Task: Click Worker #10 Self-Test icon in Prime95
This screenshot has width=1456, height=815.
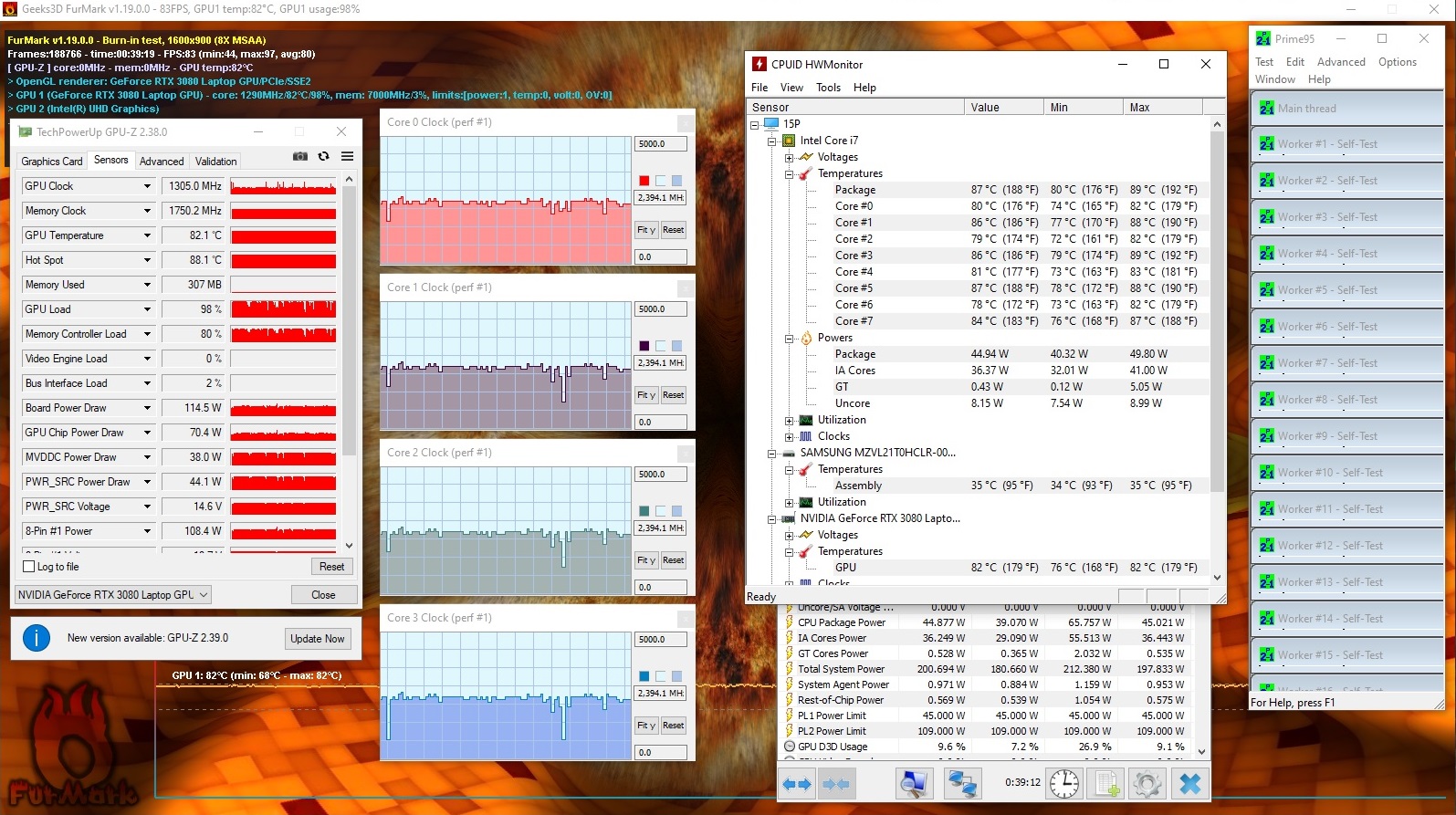Action: click(x=1267, y=473)
